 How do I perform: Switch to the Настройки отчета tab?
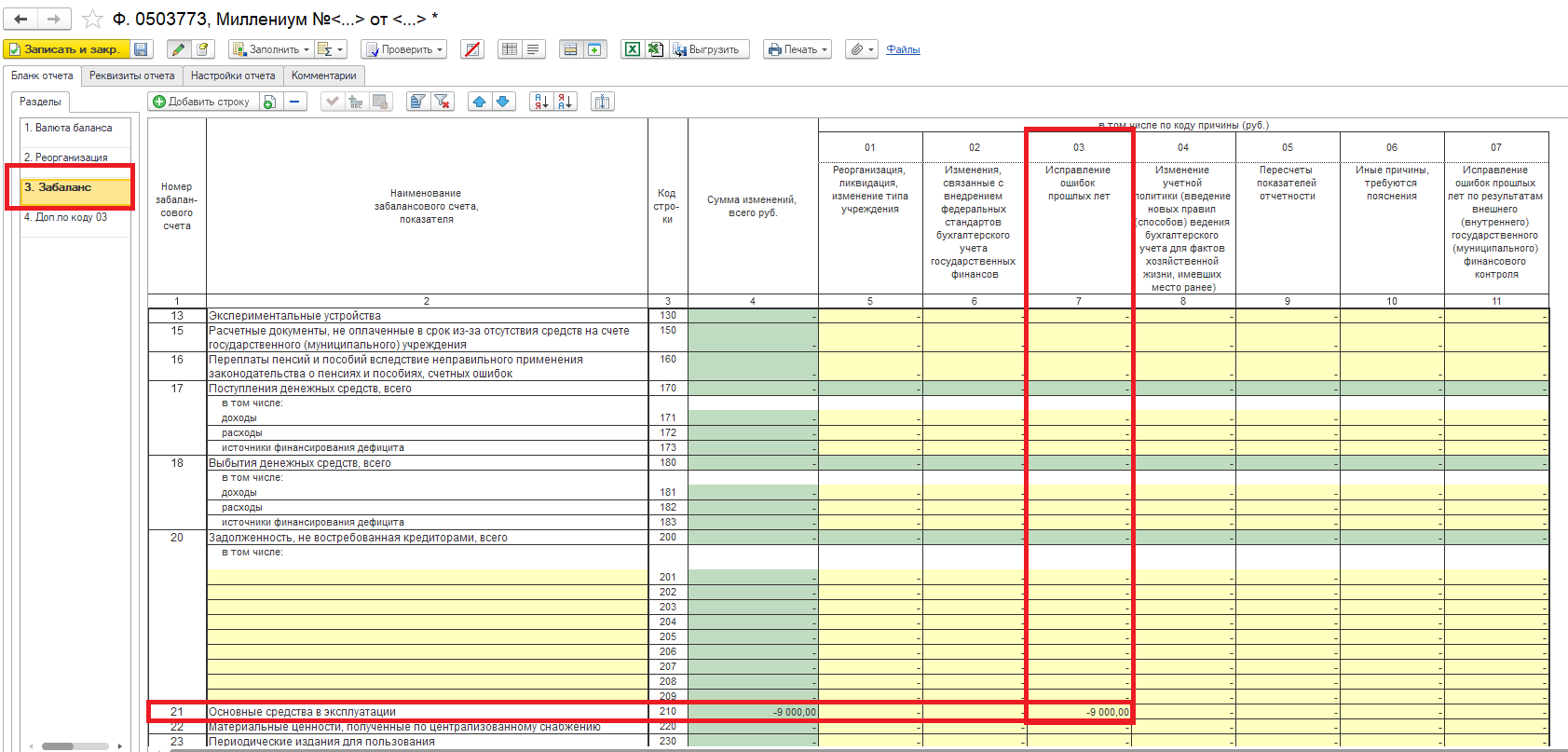233,75
